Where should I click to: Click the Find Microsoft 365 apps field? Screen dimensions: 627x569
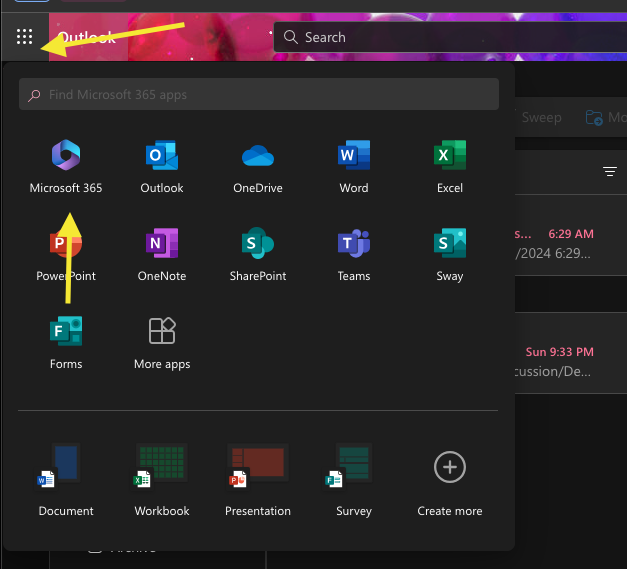point(258,95)
